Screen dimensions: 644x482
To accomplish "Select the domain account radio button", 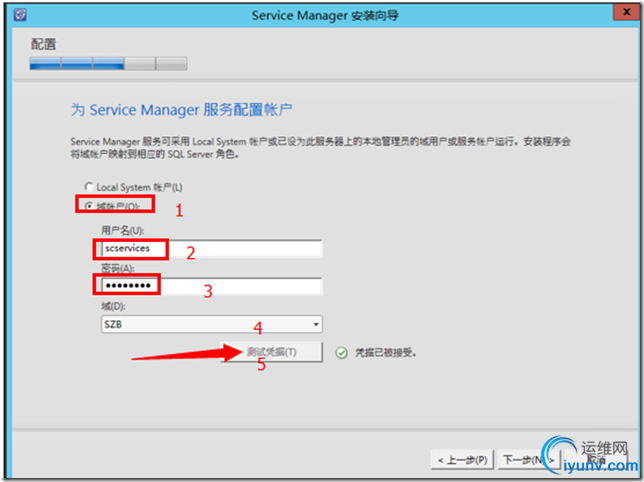I will 88,206.
